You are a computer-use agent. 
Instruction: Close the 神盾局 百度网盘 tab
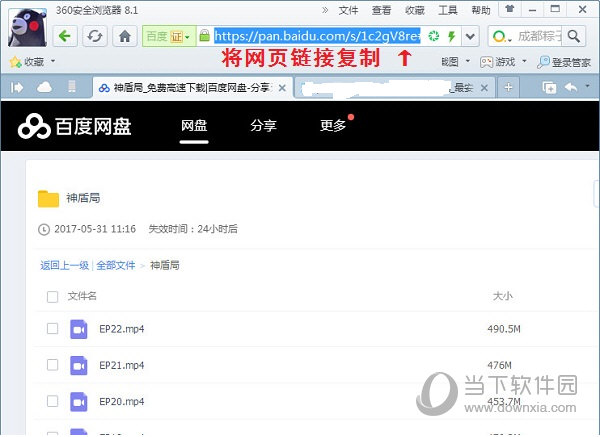(282, 88)
